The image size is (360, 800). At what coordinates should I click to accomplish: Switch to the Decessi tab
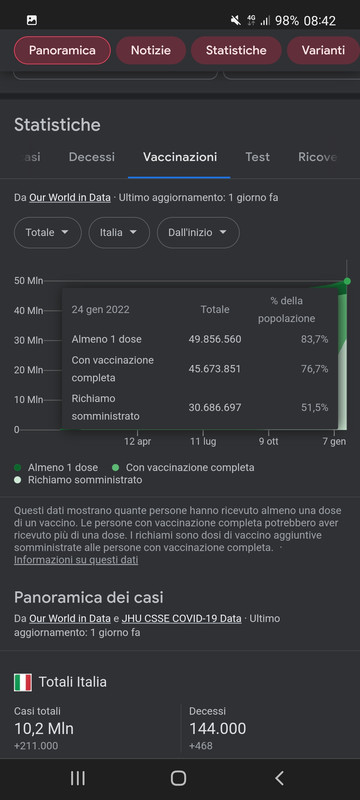92,157
